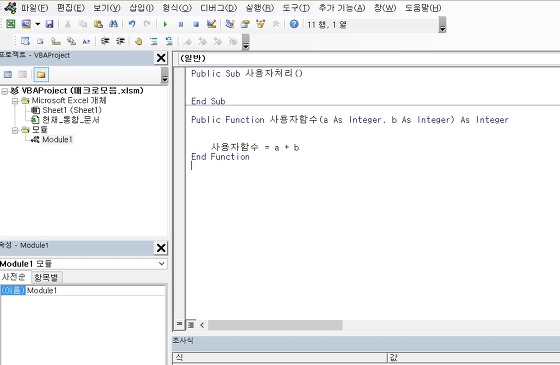This screenshot has height=365, width=560.
Task: Run the macro with green play button
Action: 165,24
